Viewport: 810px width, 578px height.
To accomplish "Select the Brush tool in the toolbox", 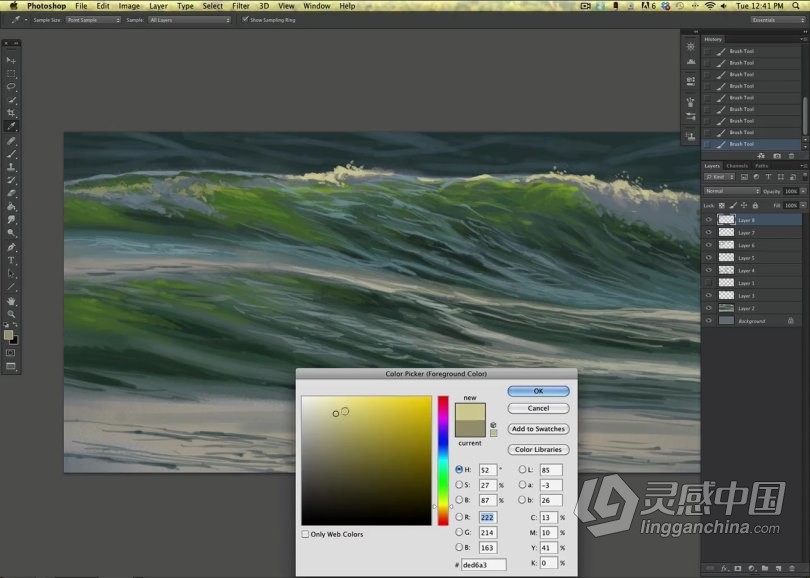I will [11, 154].
